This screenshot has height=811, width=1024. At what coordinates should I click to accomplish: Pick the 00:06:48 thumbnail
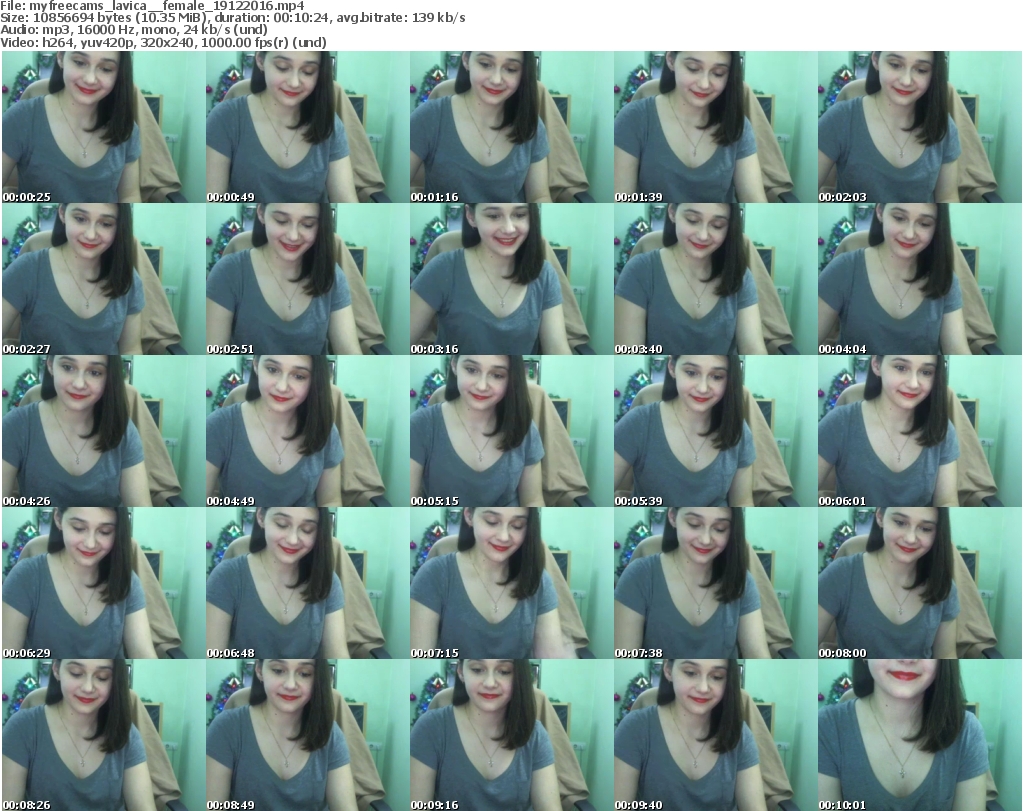(308, 583)
